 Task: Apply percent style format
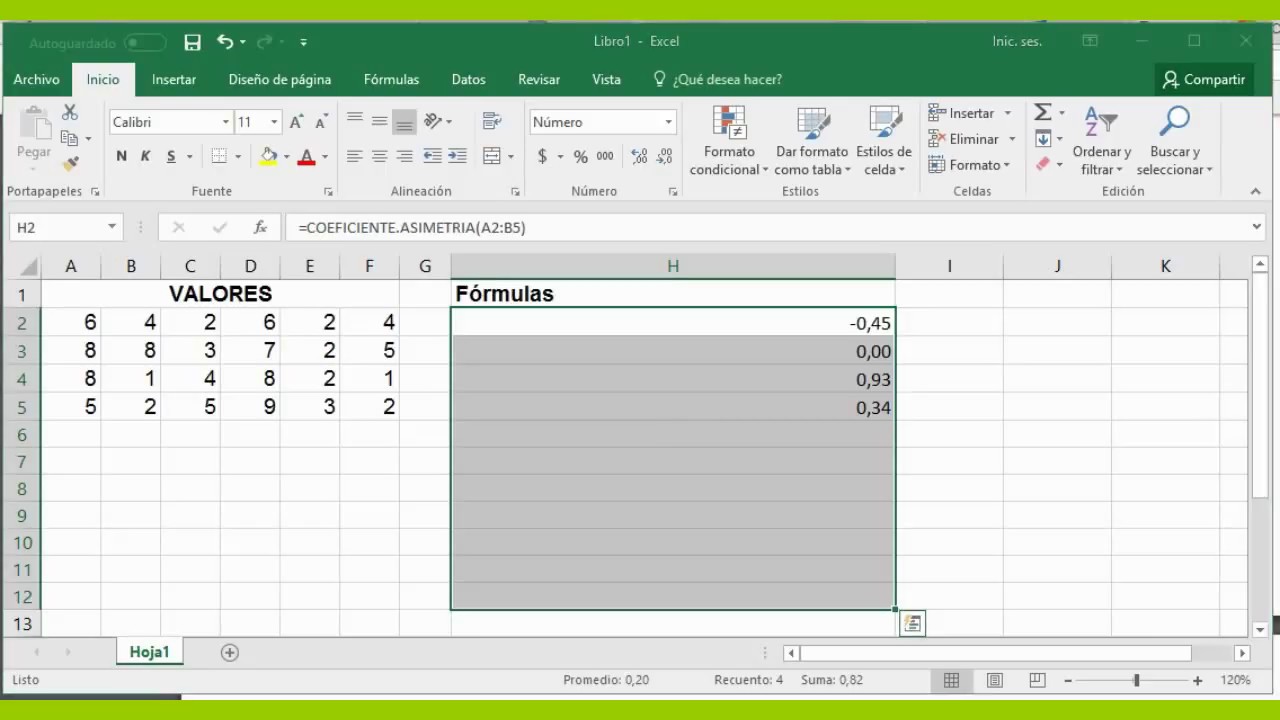pos(580,156)
